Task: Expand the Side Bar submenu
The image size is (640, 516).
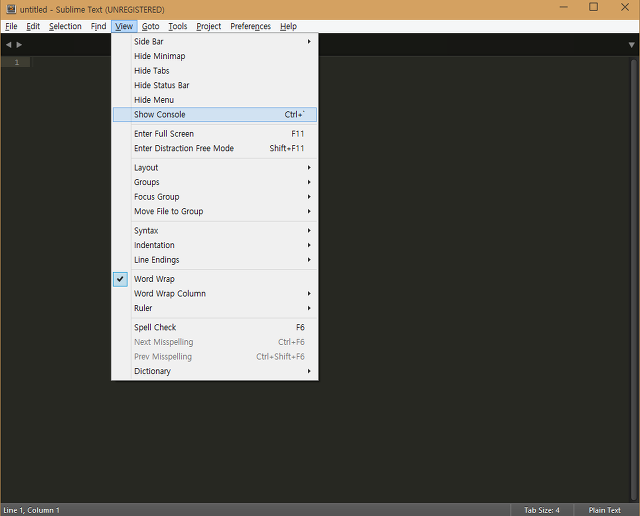Action: click(215, 42)
